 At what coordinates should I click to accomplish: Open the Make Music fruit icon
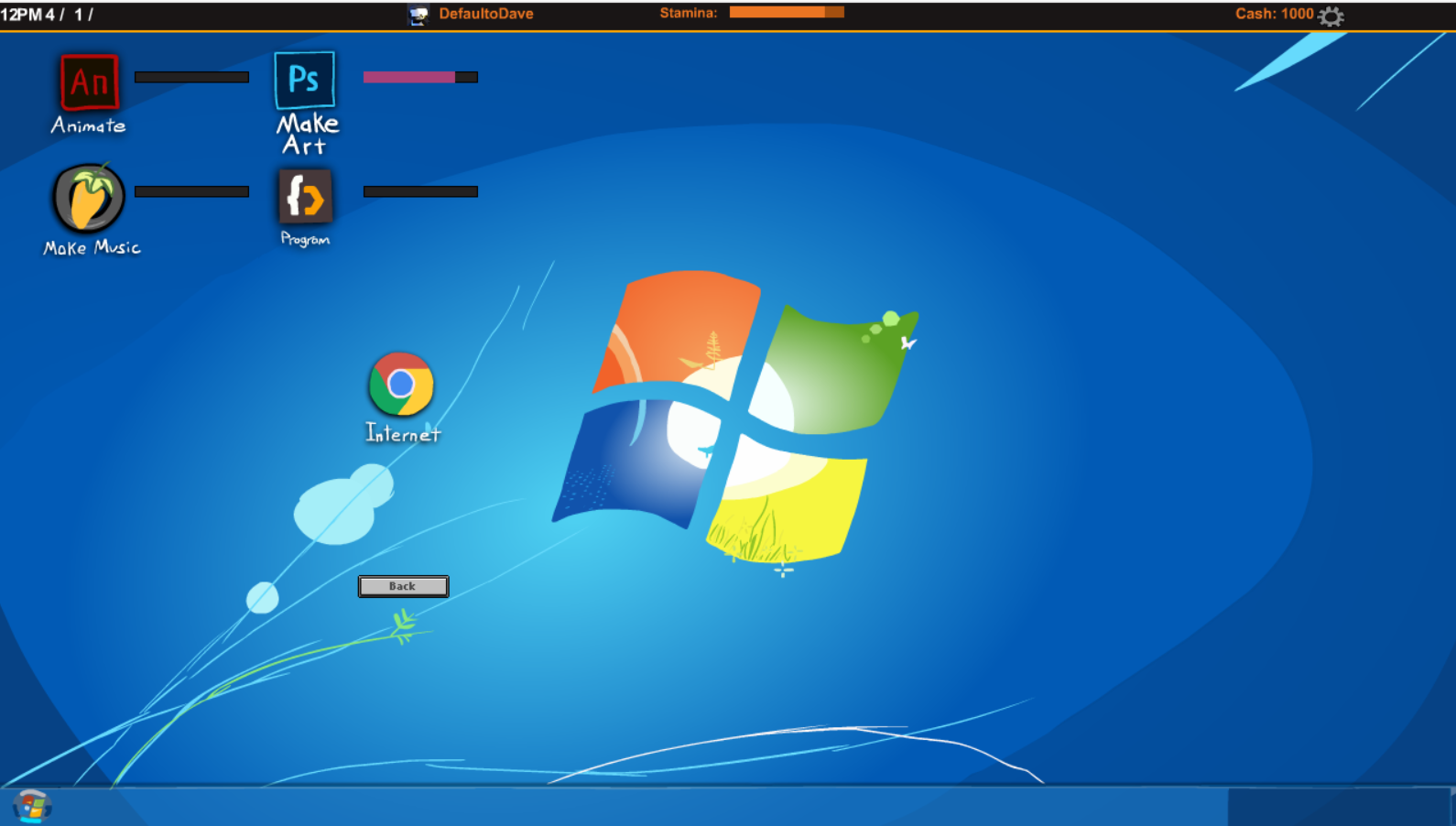point(89,198)
